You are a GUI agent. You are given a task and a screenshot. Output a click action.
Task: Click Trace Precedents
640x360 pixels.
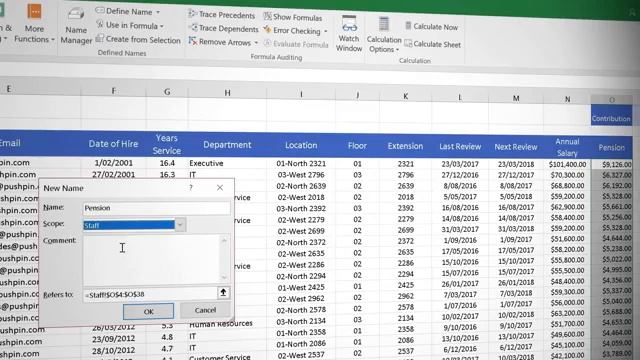tap(222, 15)
